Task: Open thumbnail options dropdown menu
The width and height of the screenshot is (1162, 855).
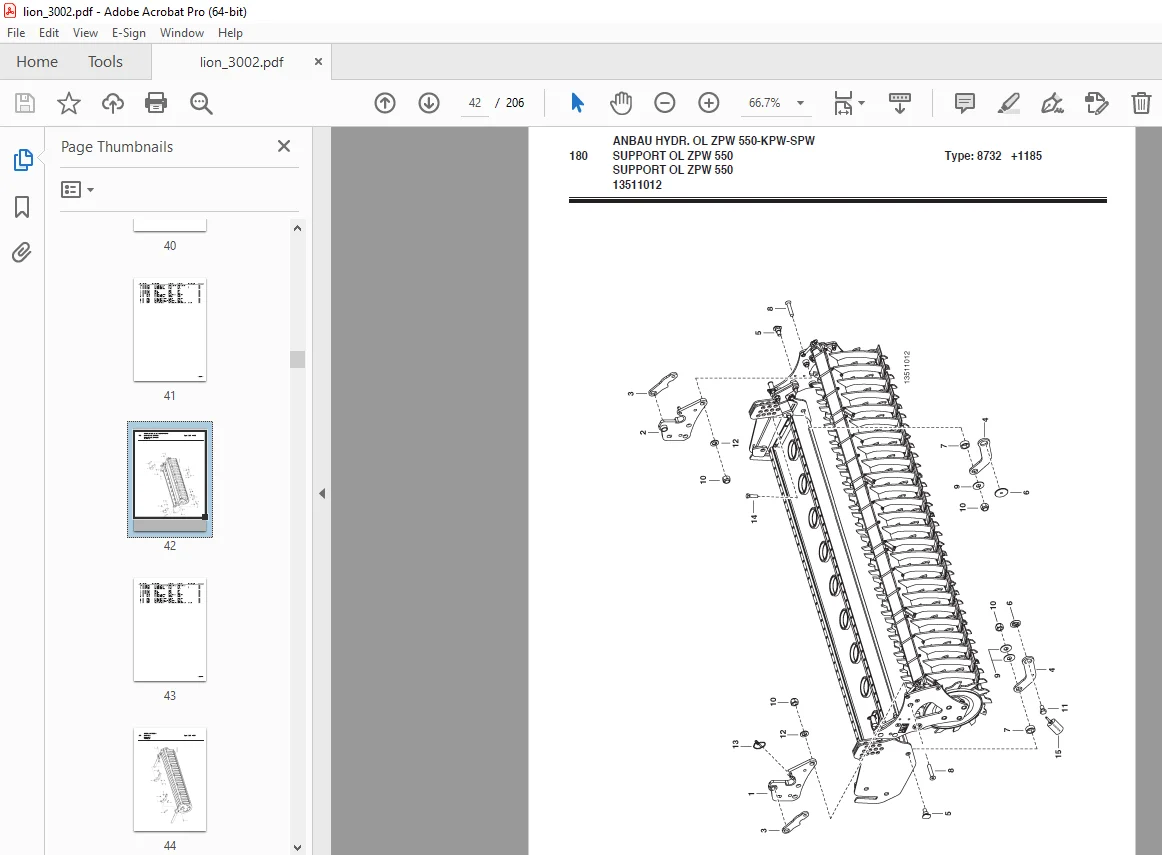Action: [77, 190]
